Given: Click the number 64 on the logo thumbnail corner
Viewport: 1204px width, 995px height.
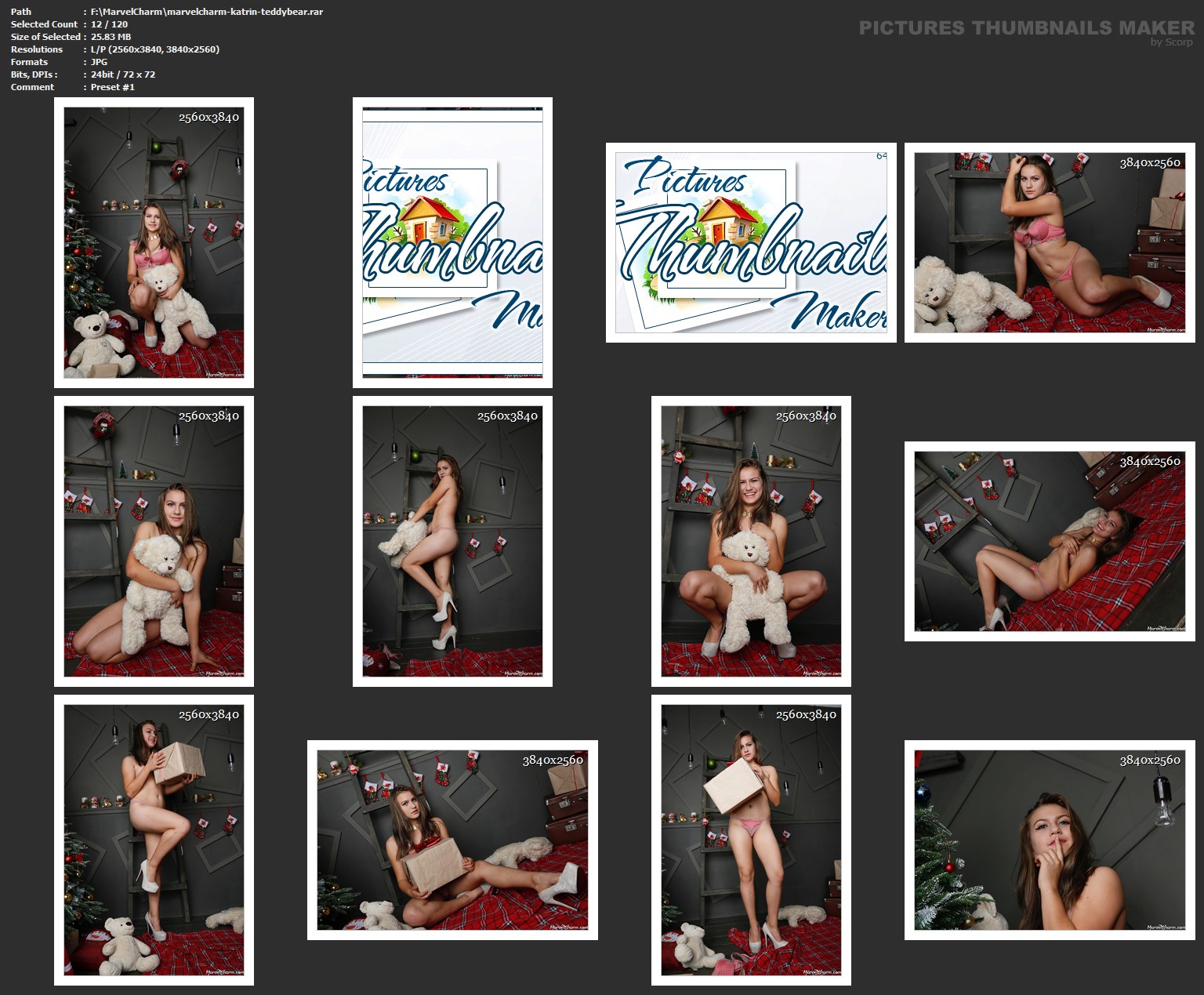Looking at the screenshot, I should click(881, 156).
